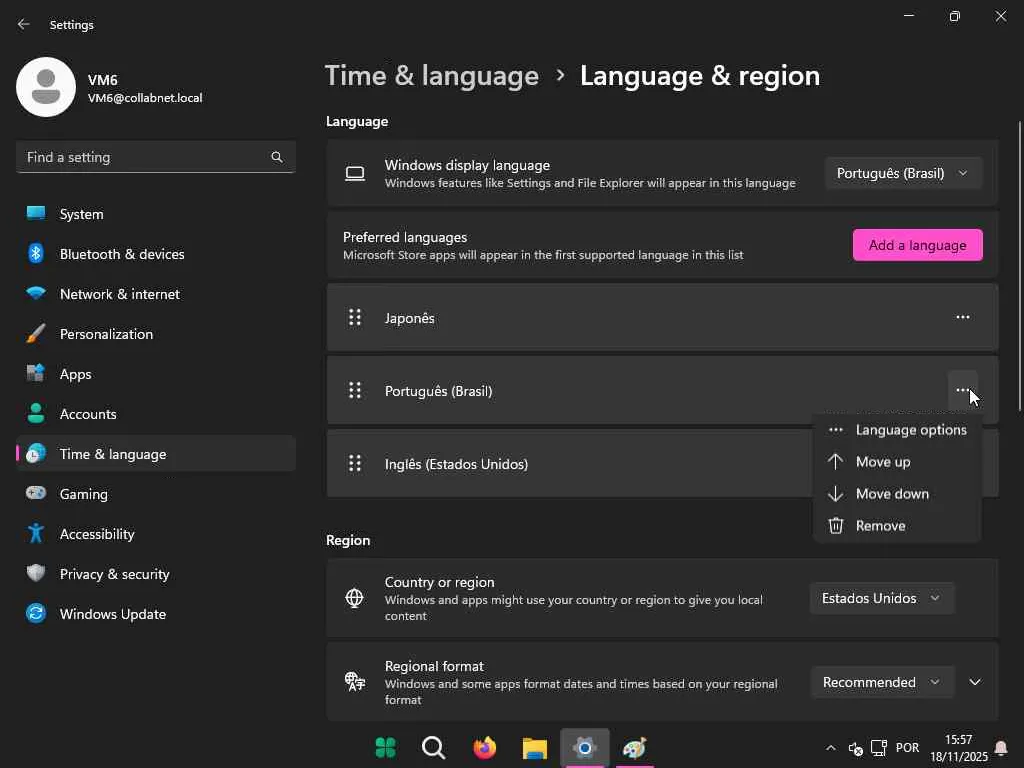Open Country or region dropdown
Screen dimensions: 1024x768
click(881, 598)
